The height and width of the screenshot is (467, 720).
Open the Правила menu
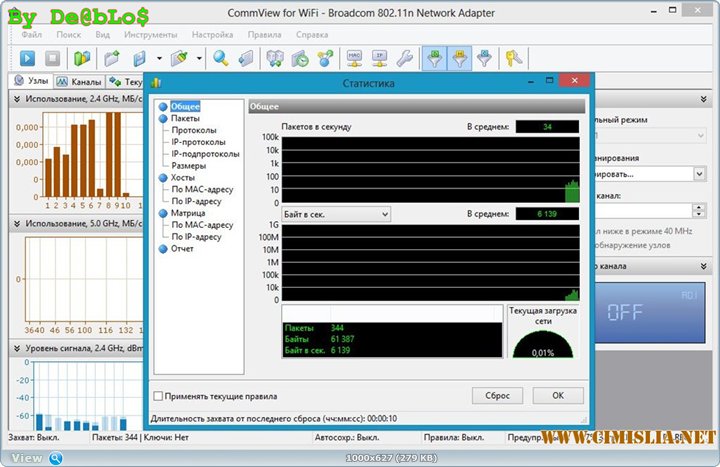(x=264, y=34)
